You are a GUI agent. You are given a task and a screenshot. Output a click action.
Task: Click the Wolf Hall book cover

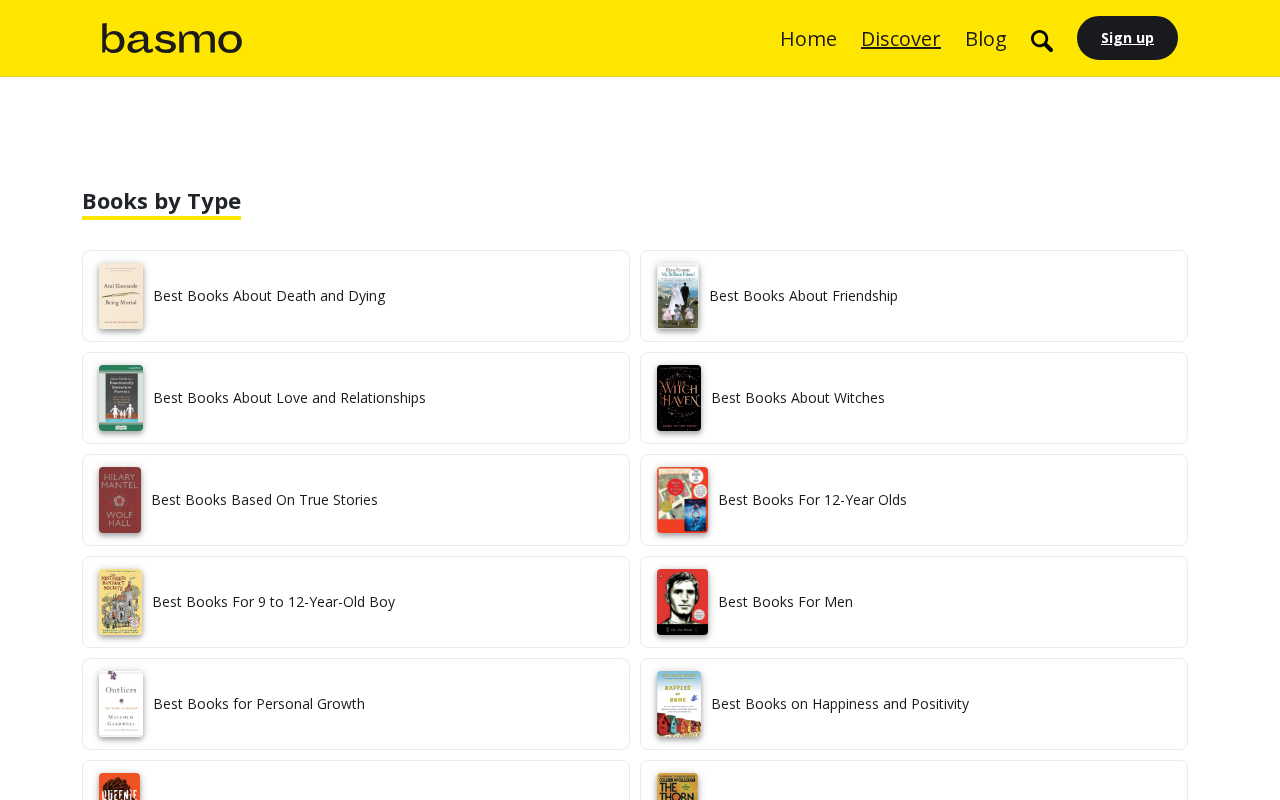(120, 500)
